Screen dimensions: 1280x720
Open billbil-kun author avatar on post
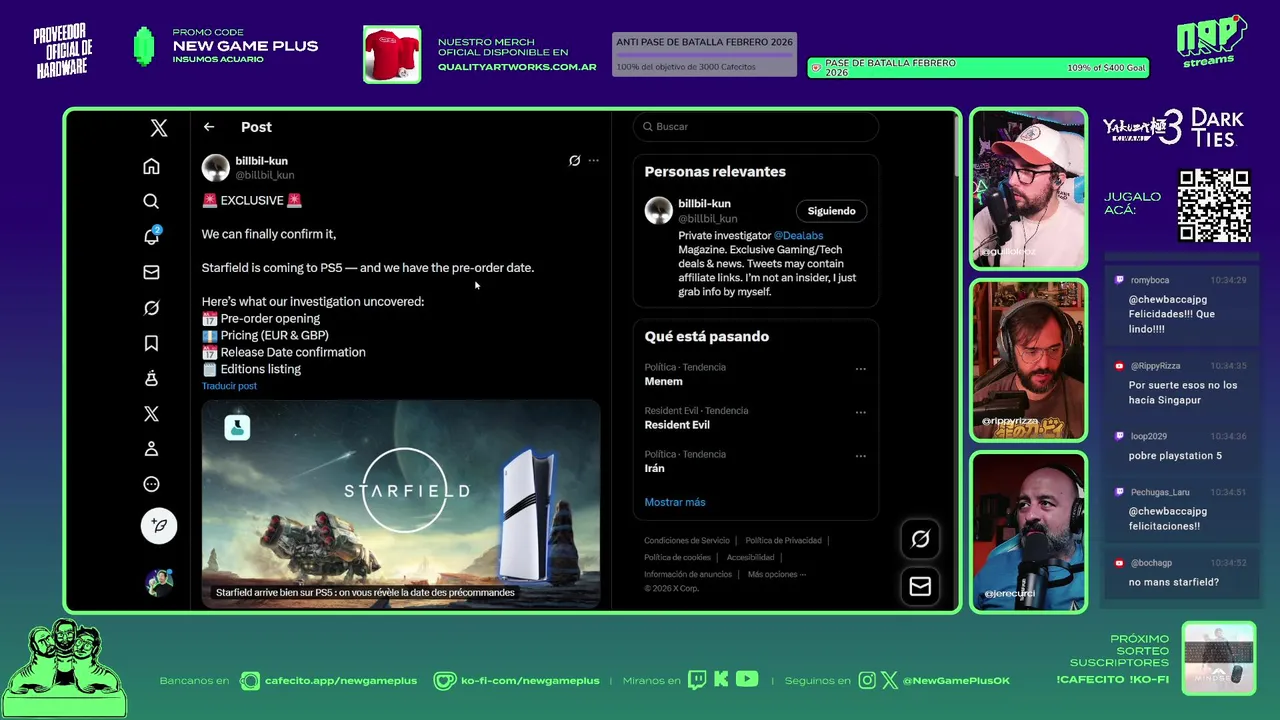[215, 168]
